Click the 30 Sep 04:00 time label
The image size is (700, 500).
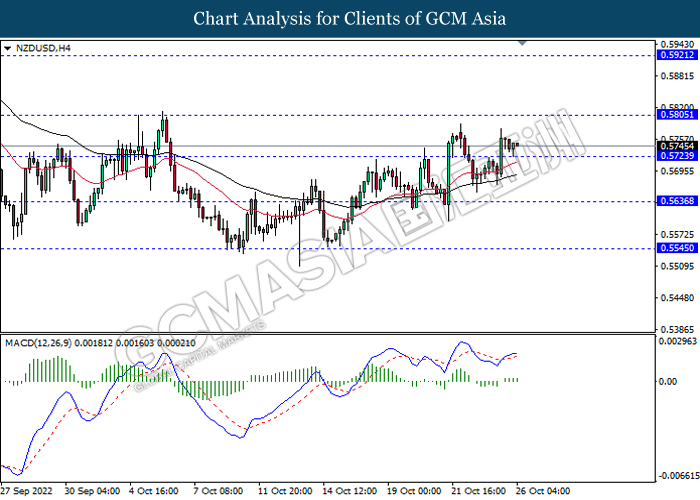coord(92,491)
